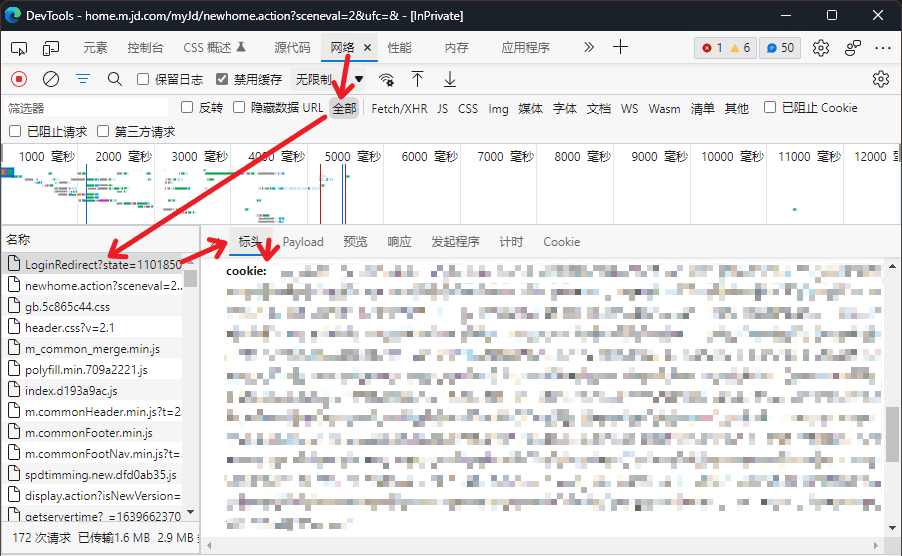This screenshot has width=902, height=556.
Task: Uncheck the 禁用缓存 checkbox
Action: point(223,79)
